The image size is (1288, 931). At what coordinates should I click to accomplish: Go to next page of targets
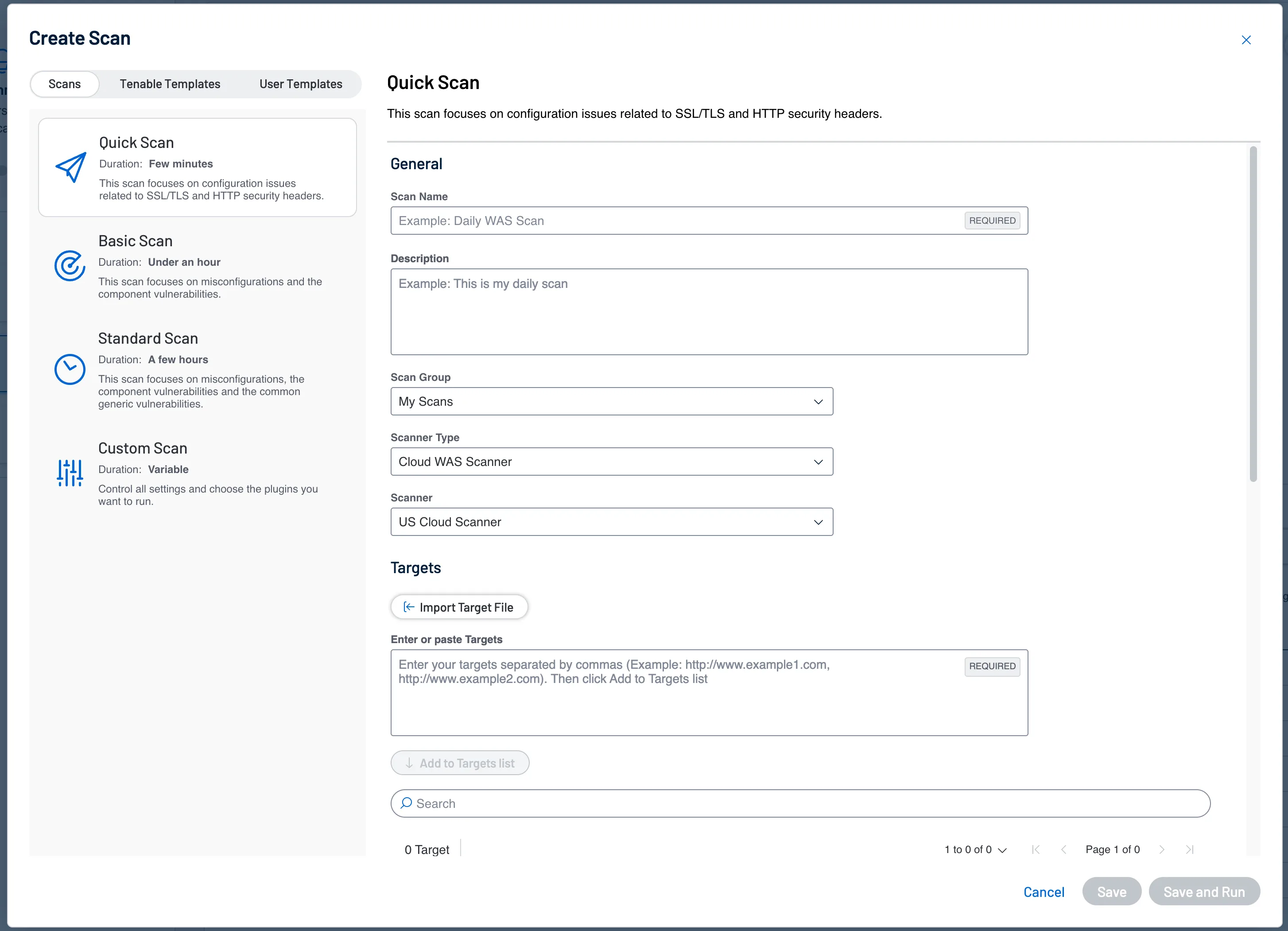1162,849
